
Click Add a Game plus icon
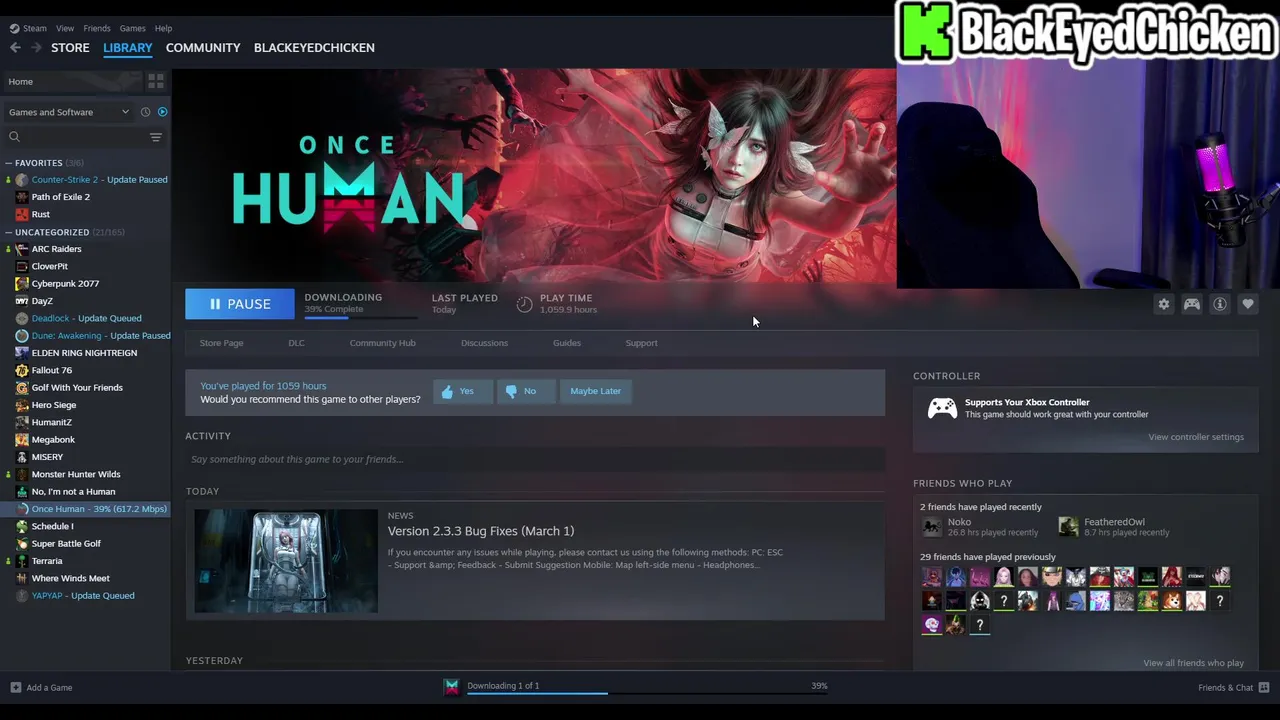15,688
